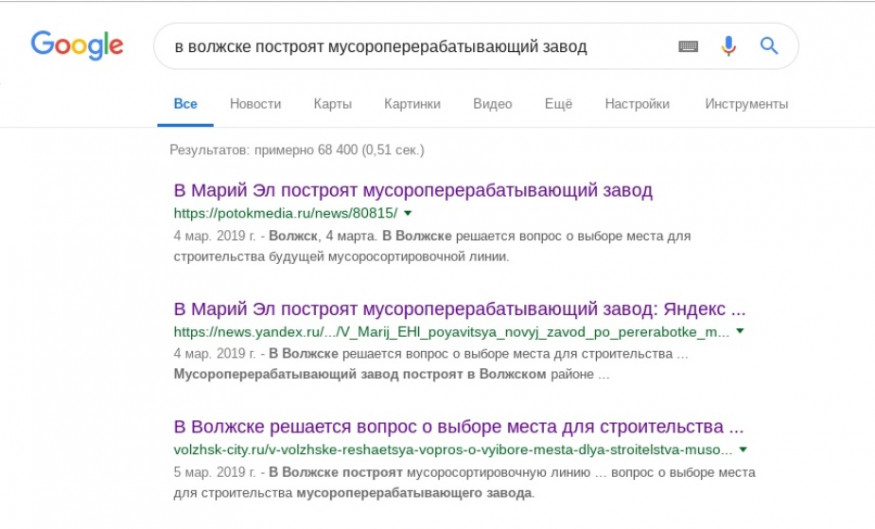Open the Яндекс news result title
The width and height of the screenshot is (875, 529).
(459, 308)
